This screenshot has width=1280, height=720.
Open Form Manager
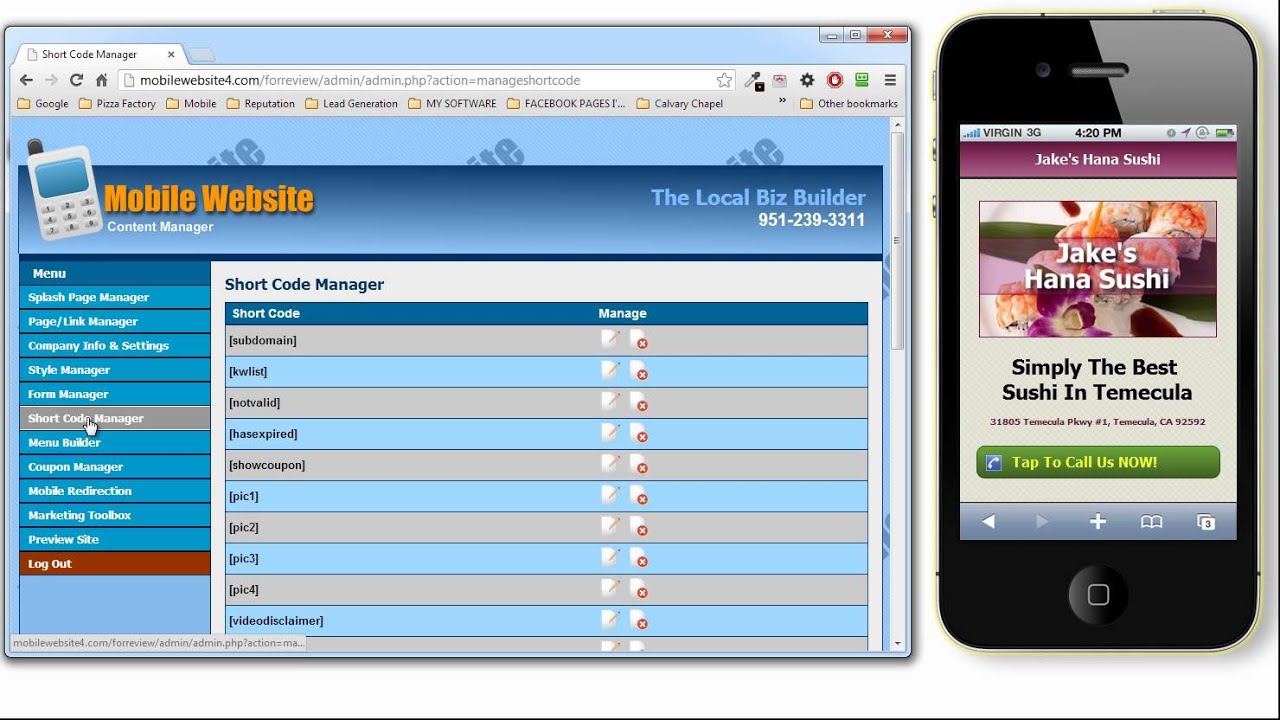click(115, 394)
